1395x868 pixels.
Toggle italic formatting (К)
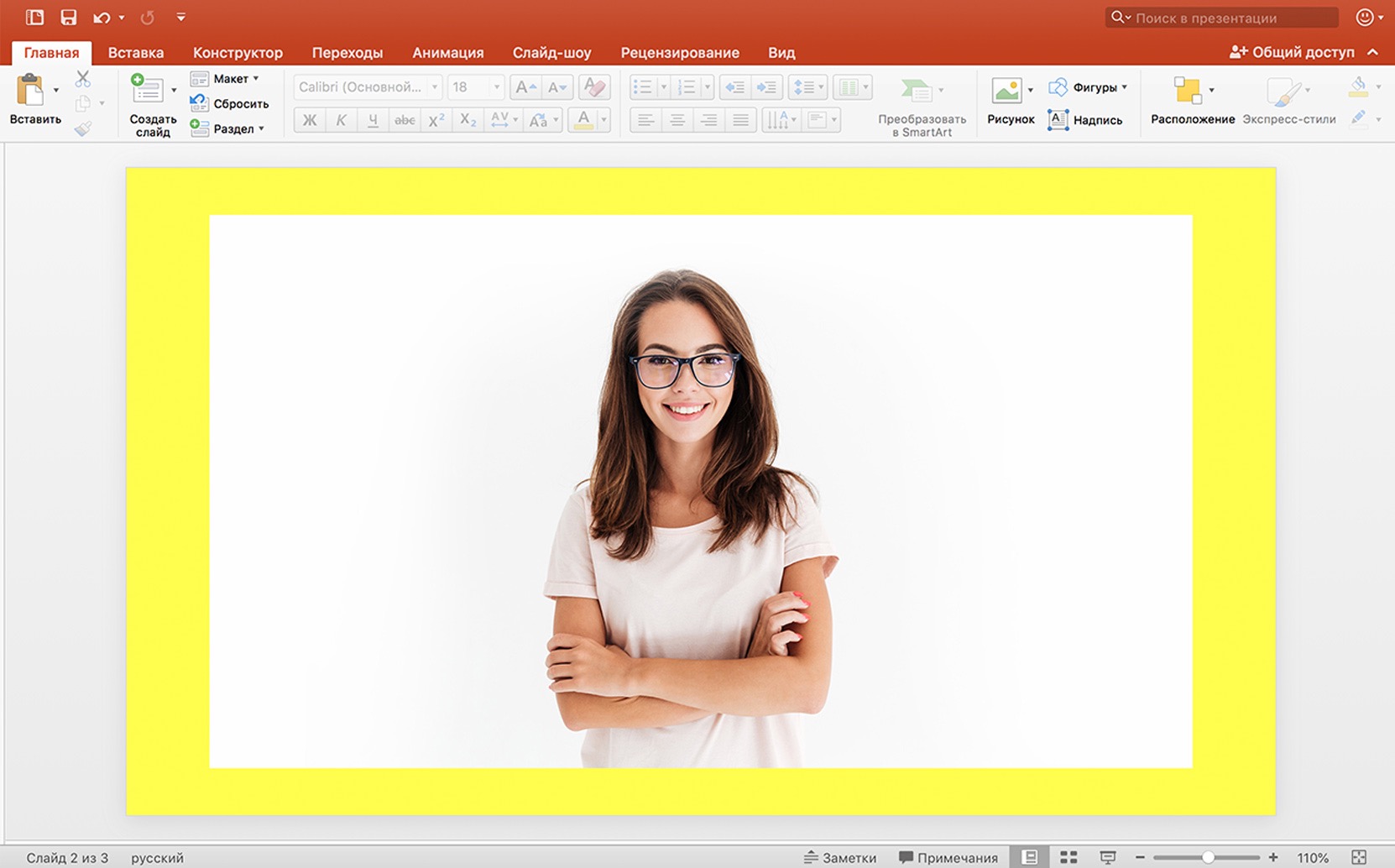point(341,120)
